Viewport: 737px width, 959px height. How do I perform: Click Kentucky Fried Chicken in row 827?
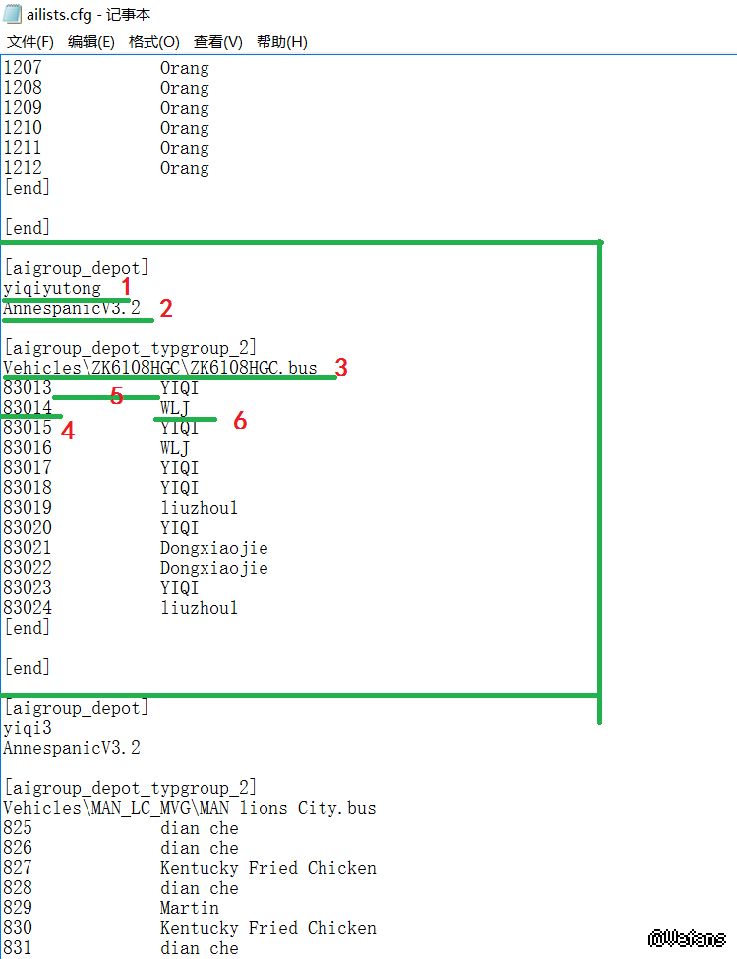[269, 868]
